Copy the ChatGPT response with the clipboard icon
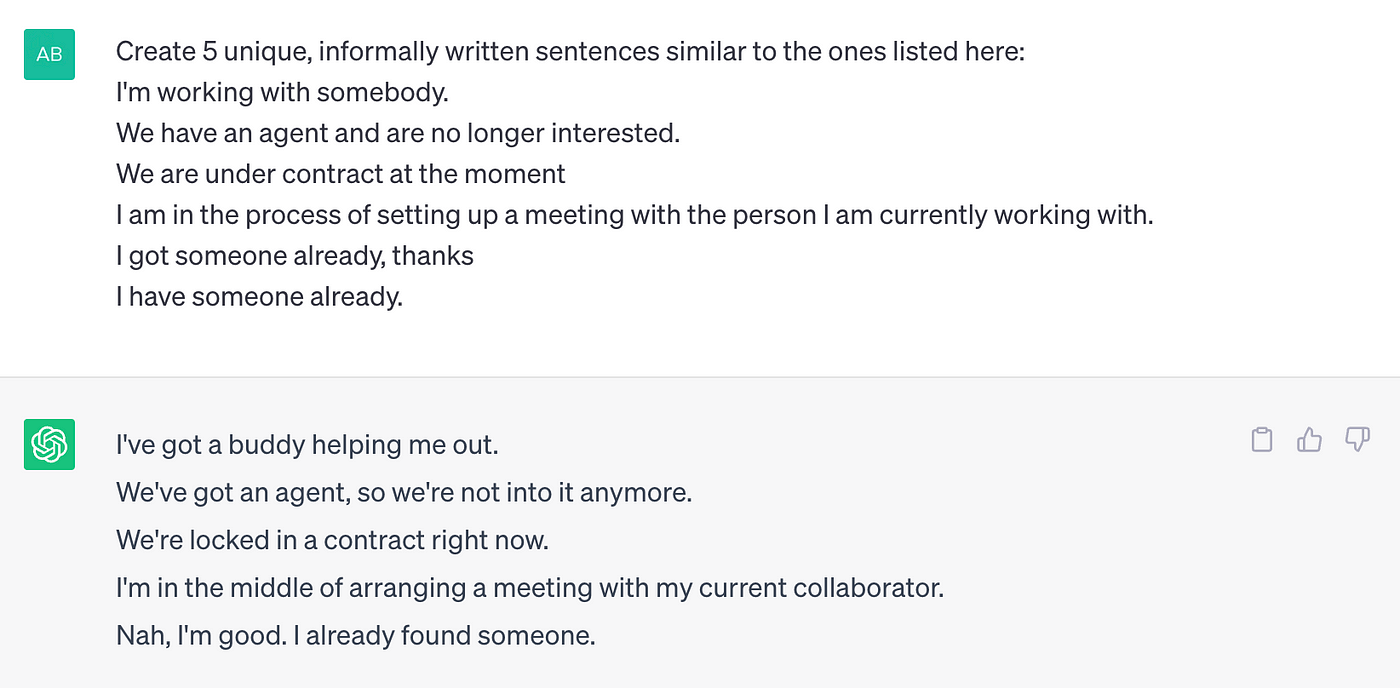1400x688 pixels. [x=1262, y=440]
